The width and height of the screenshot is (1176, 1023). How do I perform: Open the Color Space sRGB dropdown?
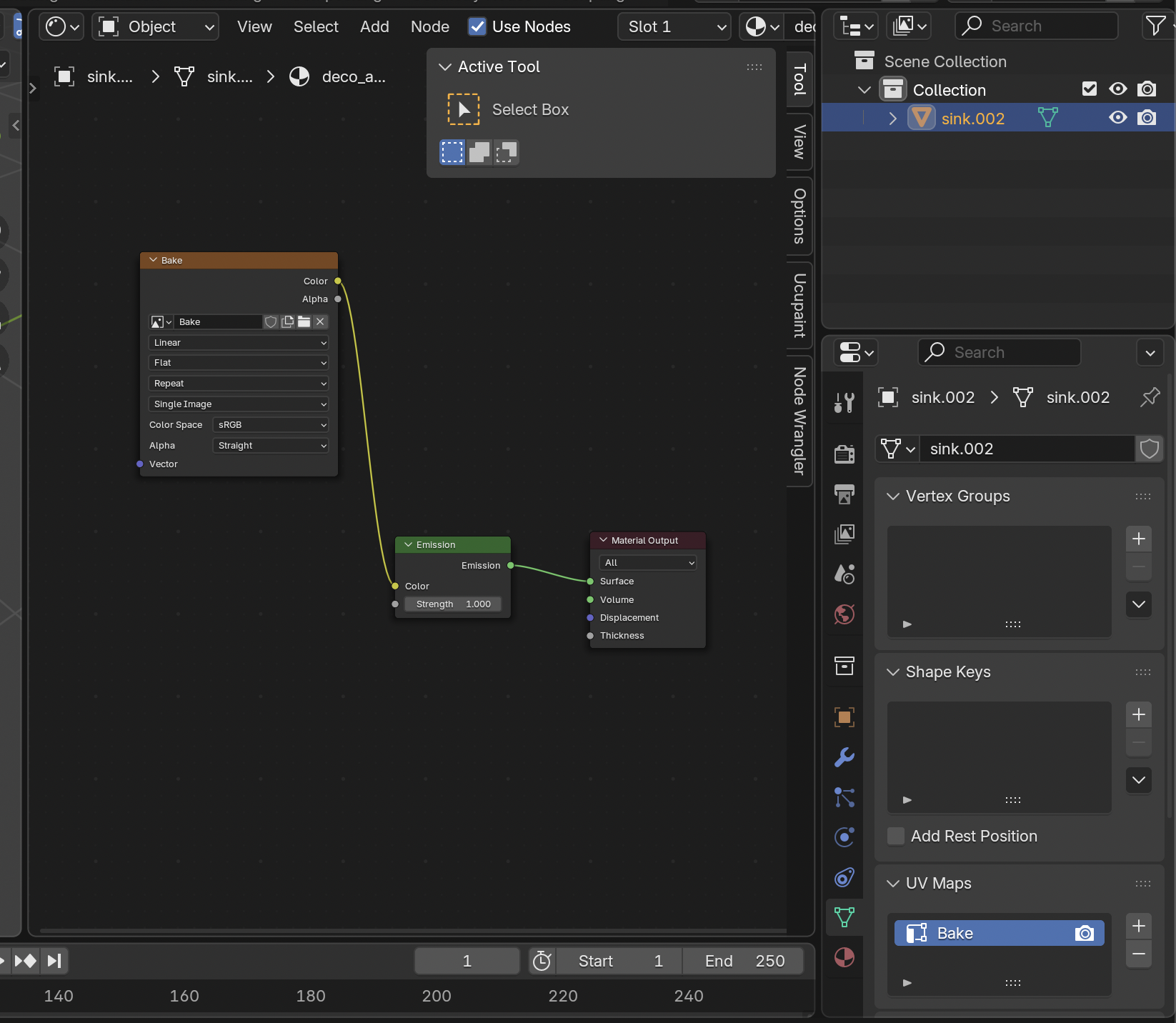271,425
